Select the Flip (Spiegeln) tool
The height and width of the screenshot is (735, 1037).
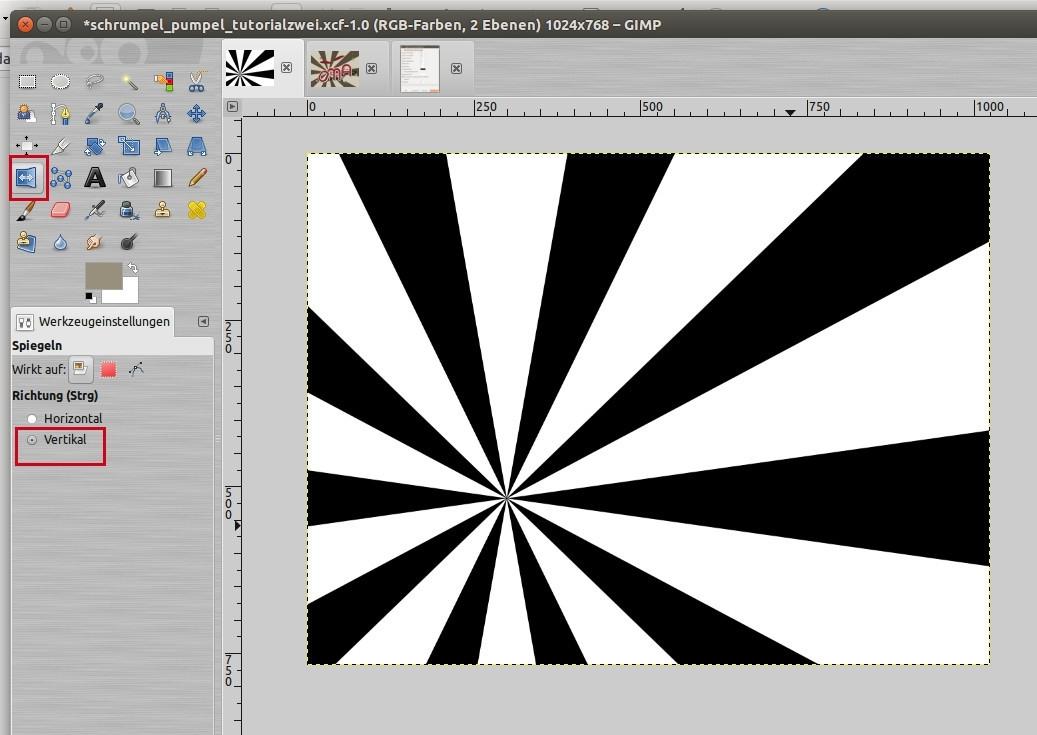click(27, 178)
